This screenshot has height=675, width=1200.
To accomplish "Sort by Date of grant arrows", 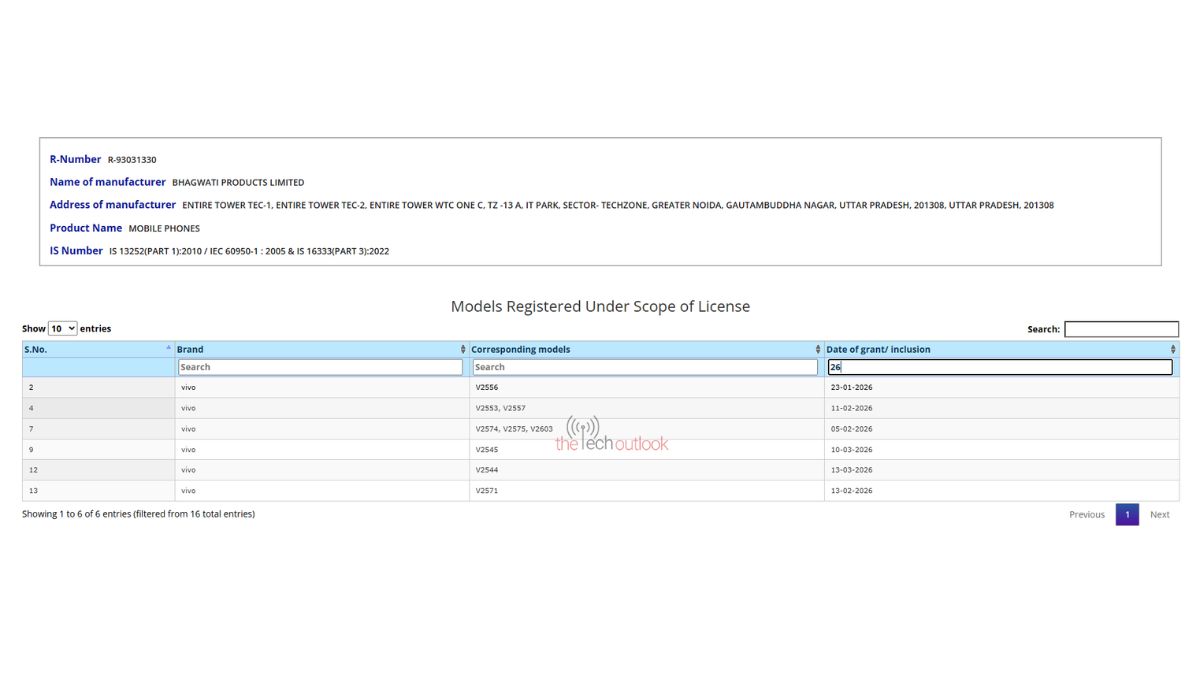I will (1173, 349).
